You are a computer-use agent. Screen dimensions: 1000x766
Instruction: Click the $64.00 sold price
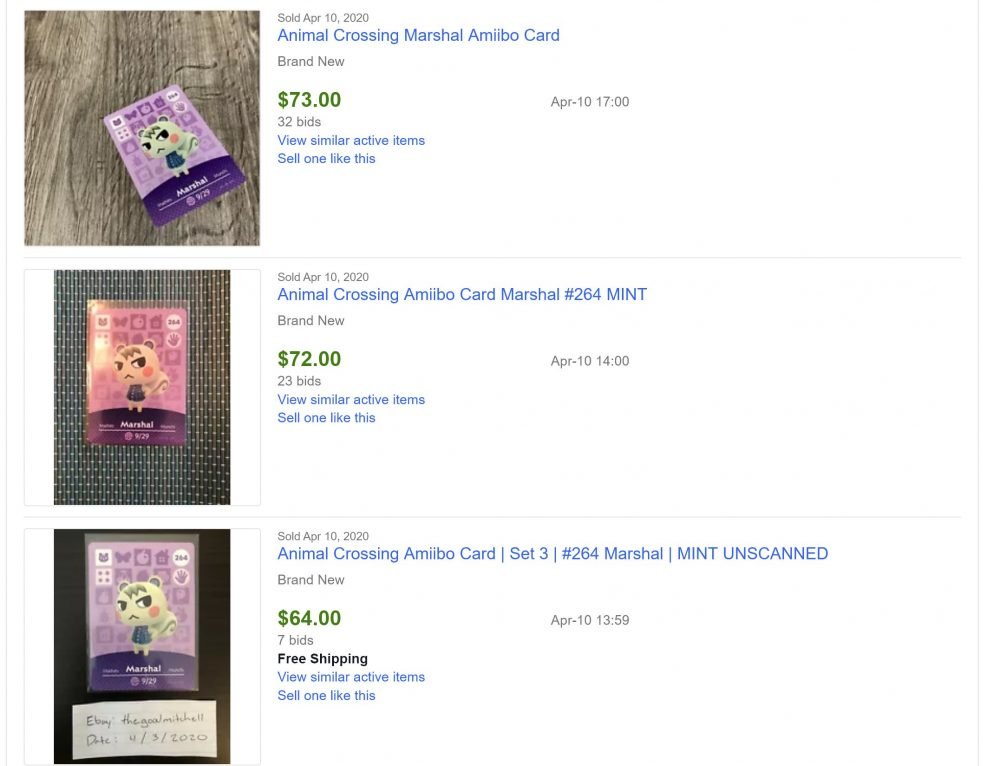tap(309, 618)
